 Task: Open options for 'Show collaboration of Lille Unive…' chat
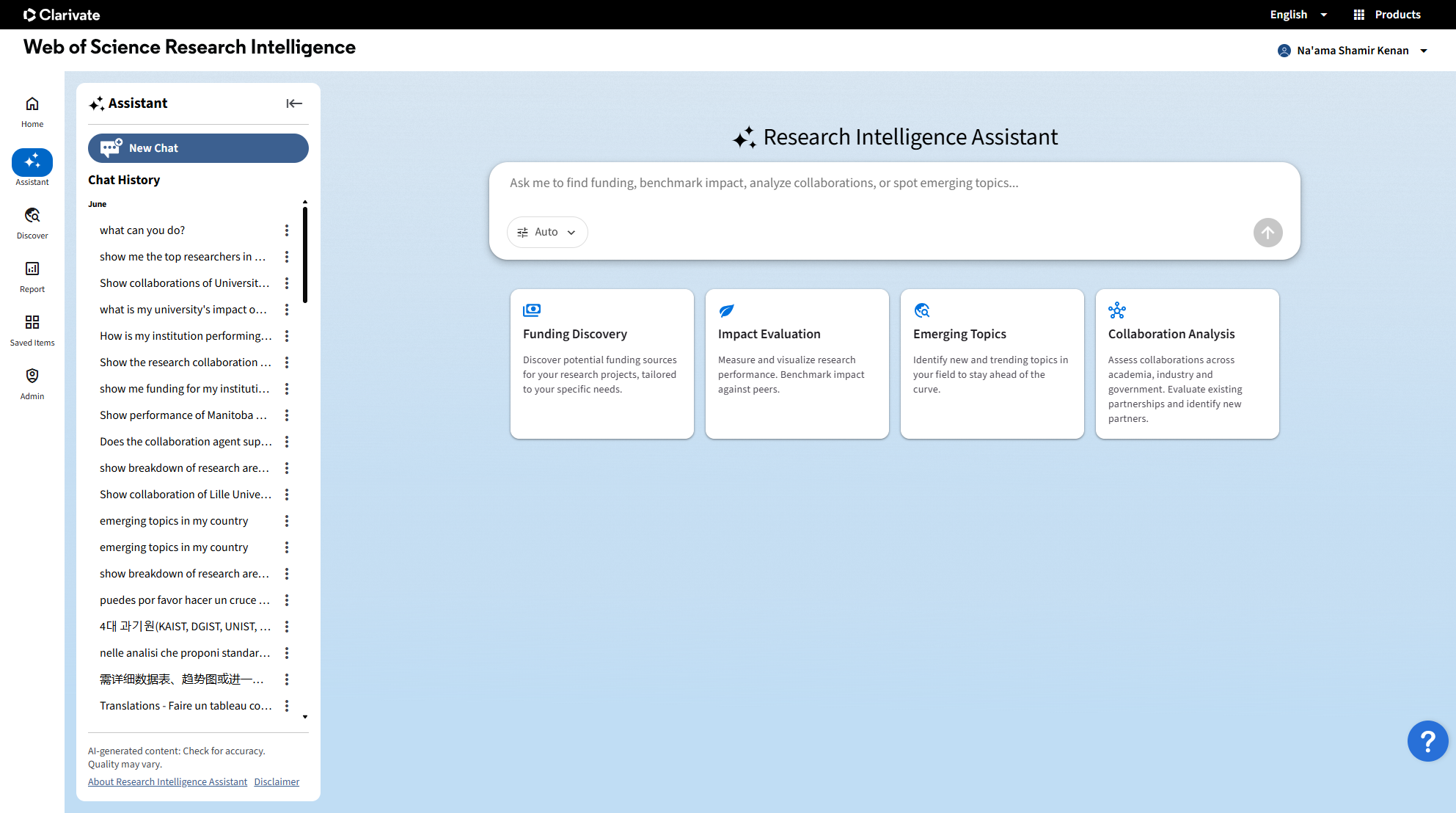click(x=287, y=495)
